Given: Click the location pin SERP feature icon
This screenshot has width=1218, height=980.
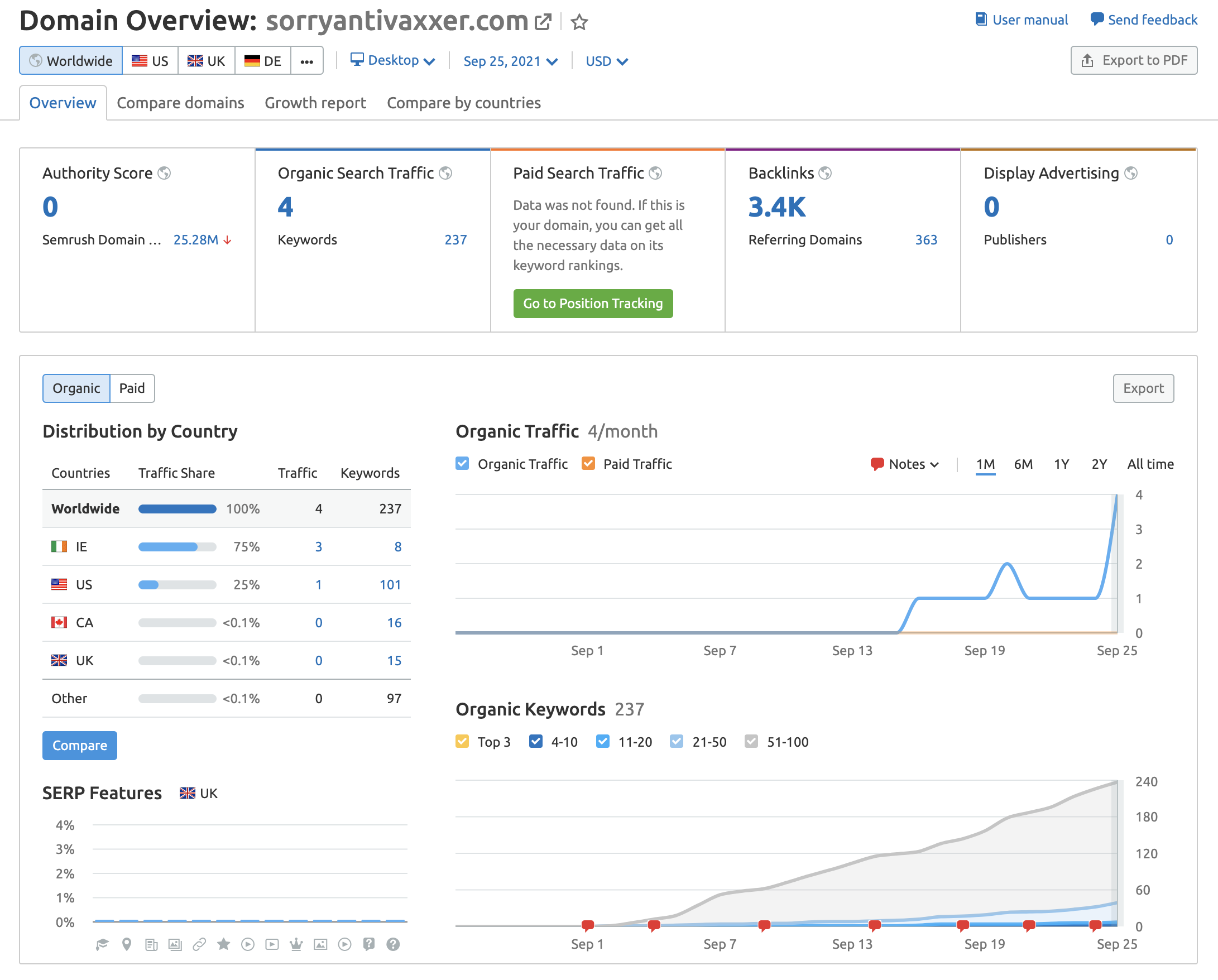Looking at the screenshot, I should [x=127, y=944].
